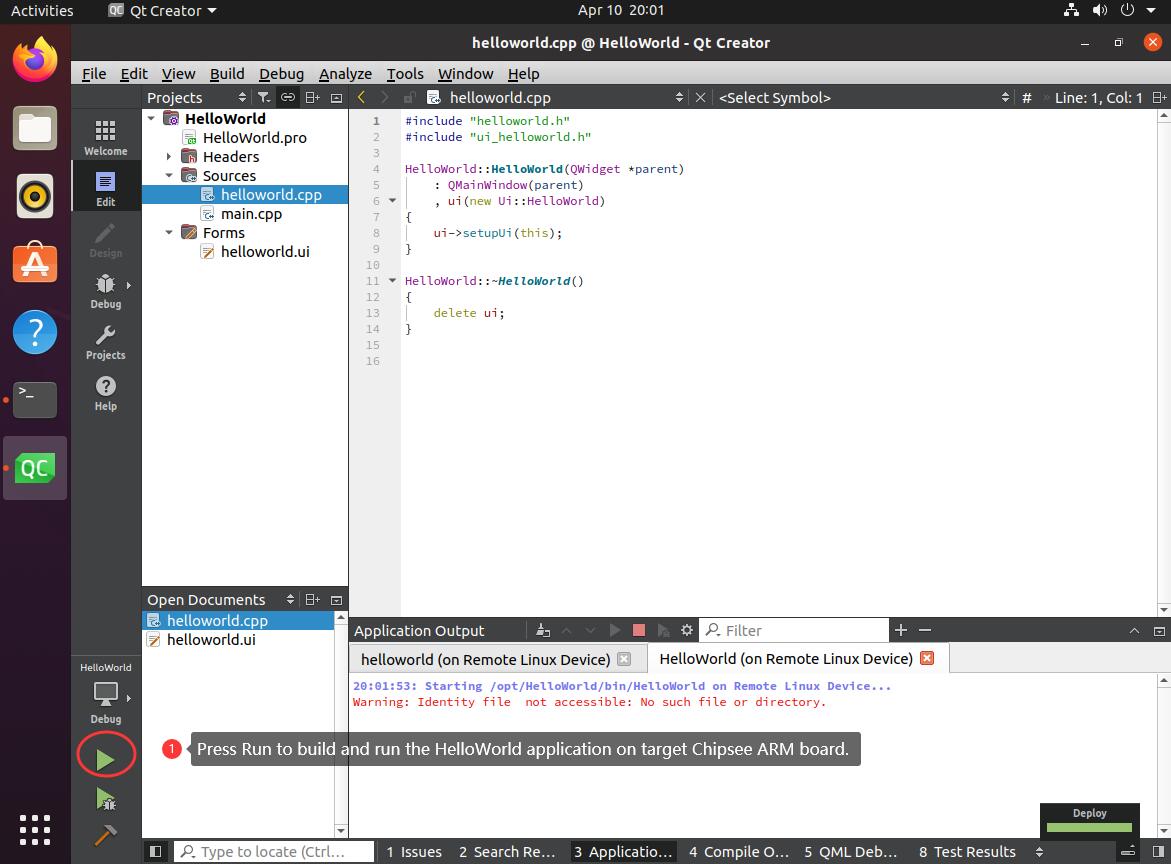Screen dimensions: 1171x864
Task: Maximize the output pane with the up chevron
Action: click(x=1134, y=631)
